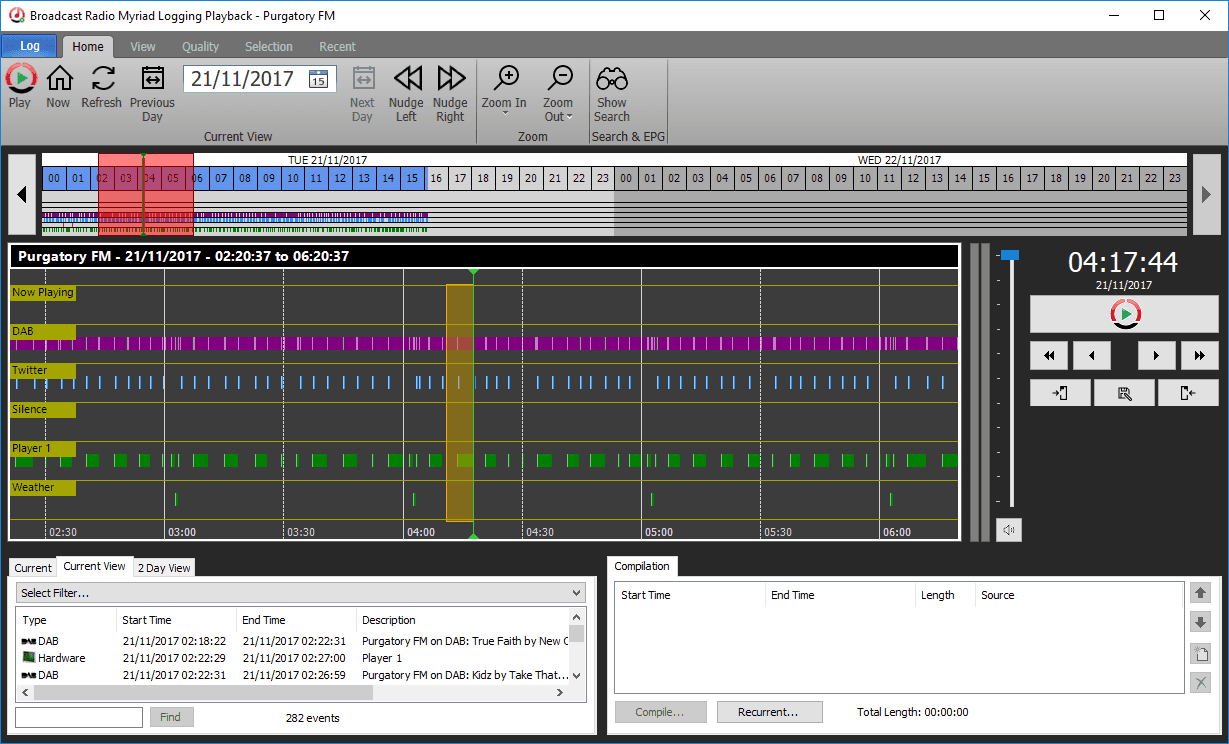Open Zoom In dropdown arrow

coord(505,114)
